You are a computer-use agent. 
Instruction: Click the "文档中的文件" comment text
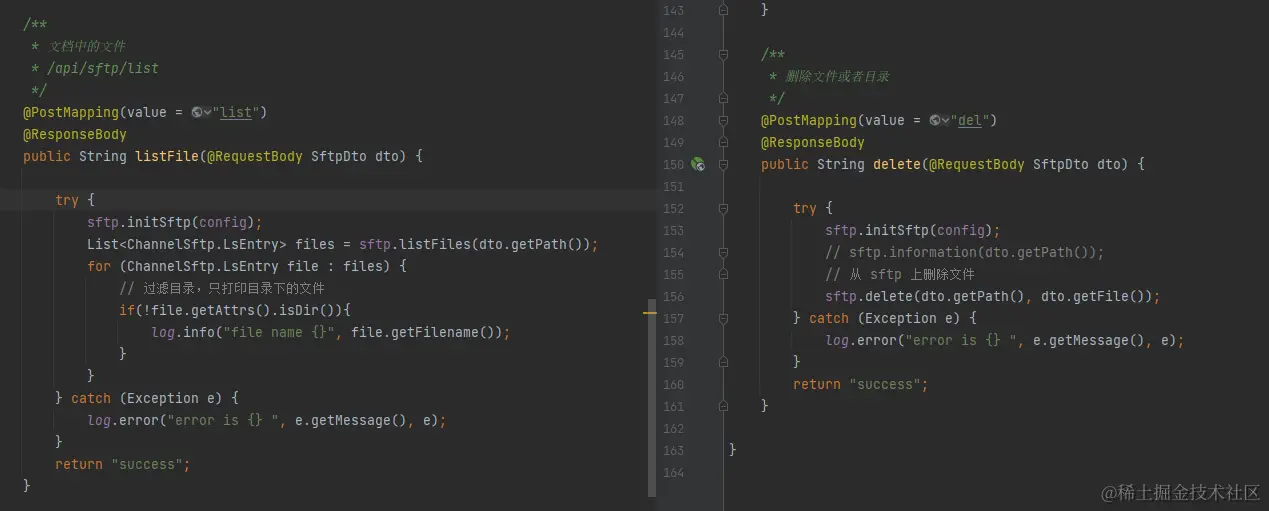tap(87, 46)
